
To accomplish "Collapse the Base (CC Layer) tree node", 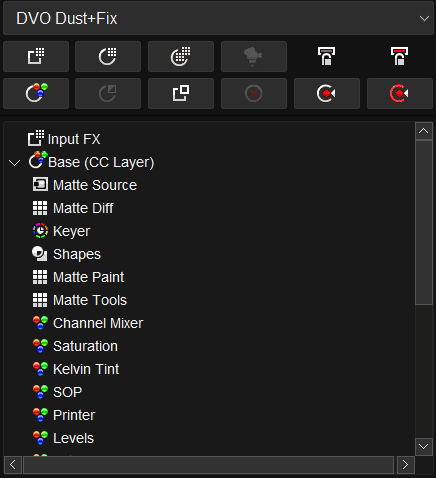I will 14,163.
